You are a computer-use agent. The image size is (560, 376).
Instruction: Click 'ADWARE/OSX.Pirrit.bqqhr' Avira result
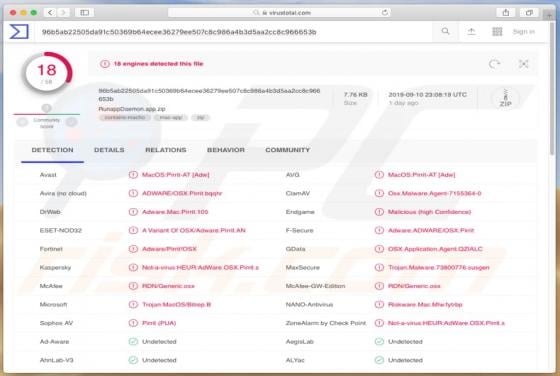182,193
